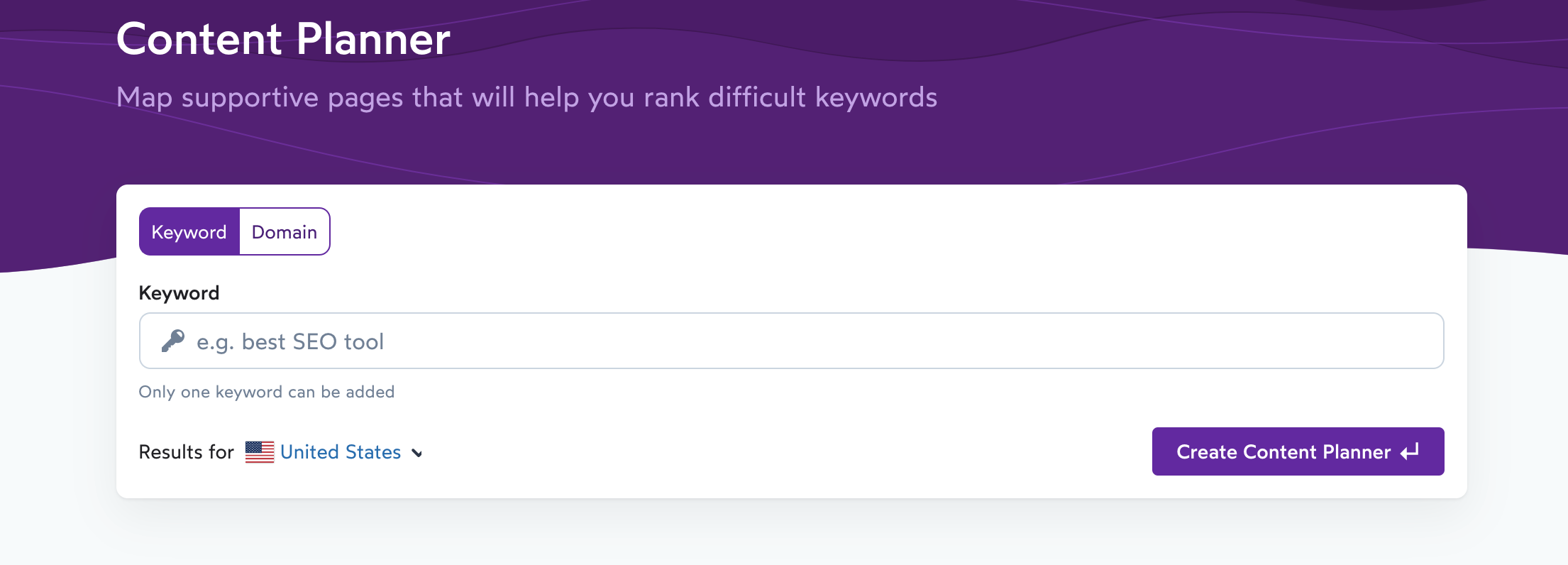Screen dimensions: 1568x565
Task: Click the key icon in keyword field
Action: click(x=172, y=341)
